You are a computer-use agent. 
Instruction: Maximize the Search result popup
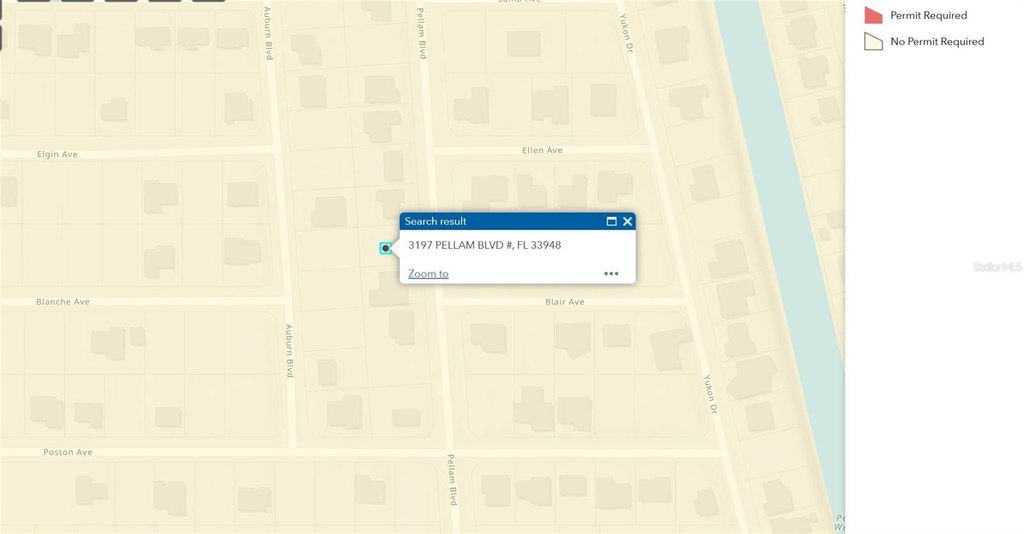pos(611,221)
